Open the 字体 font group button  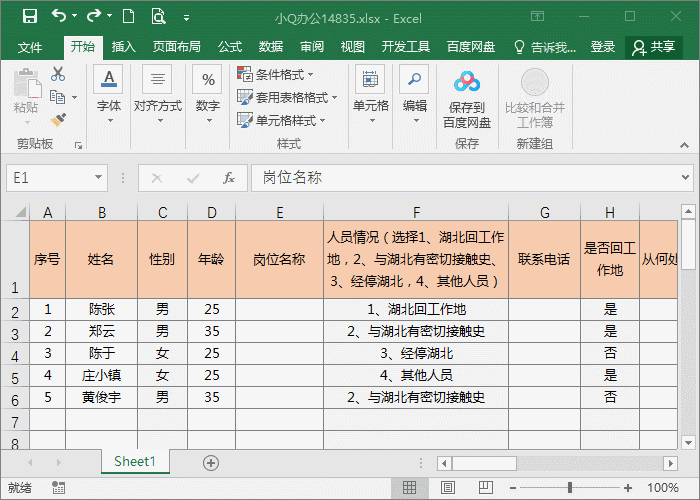click(108, 95)
